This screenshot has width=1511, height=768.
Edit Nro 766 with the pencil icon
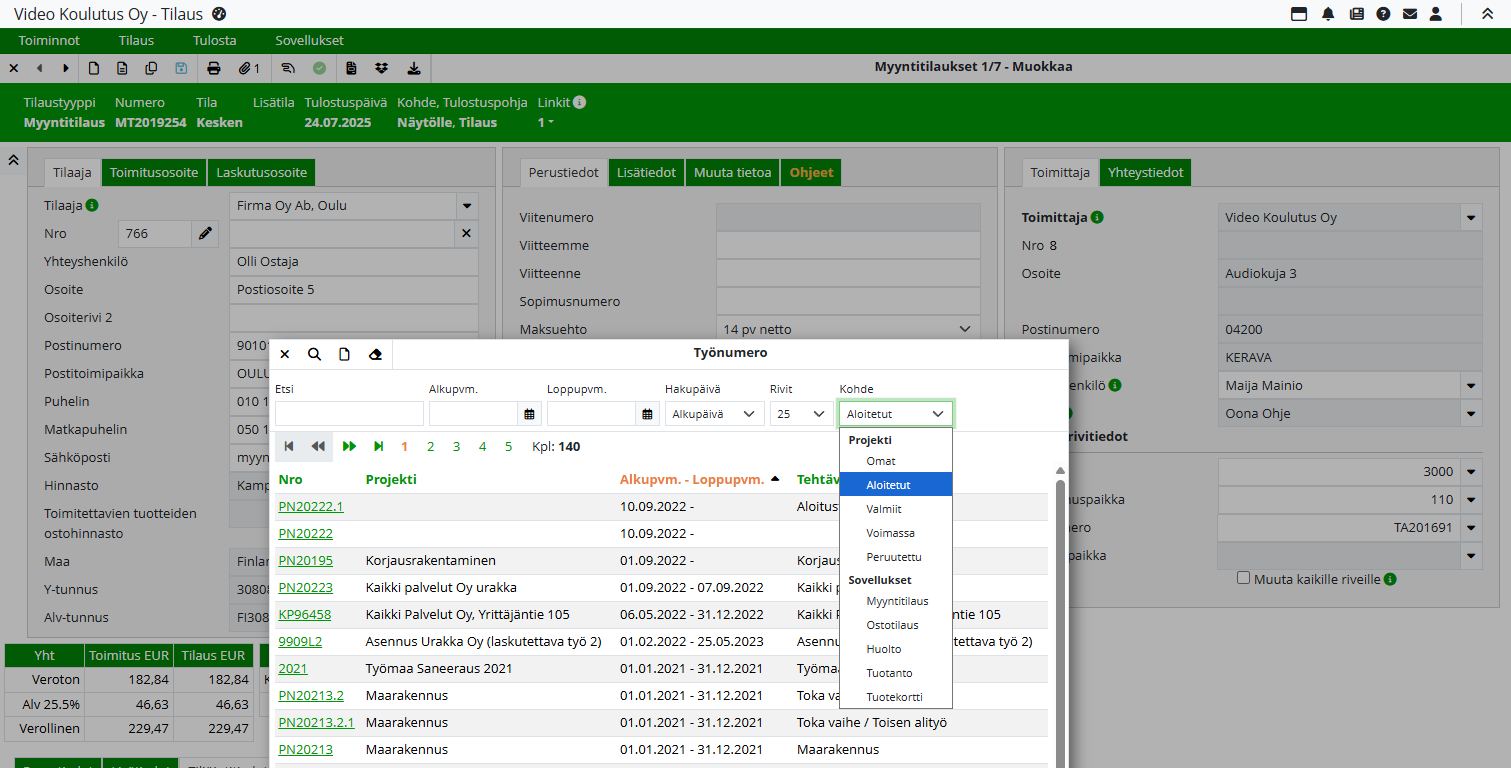(x=205, y=234)
